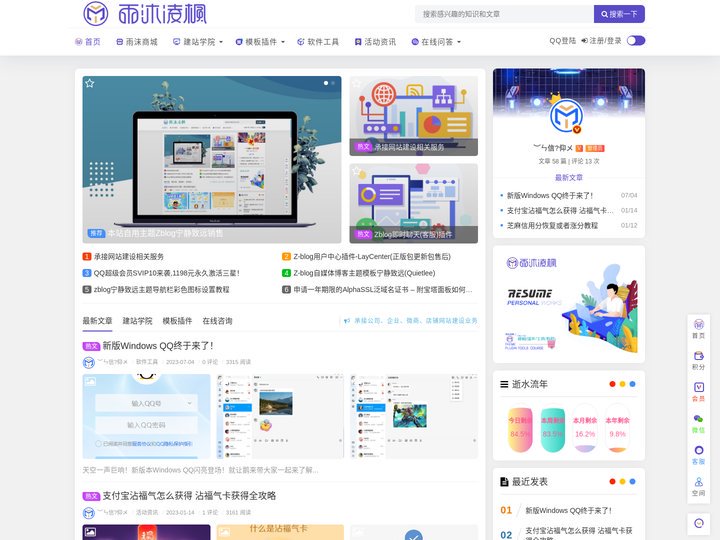Open the RESUME personal works banner

[568, 304]
